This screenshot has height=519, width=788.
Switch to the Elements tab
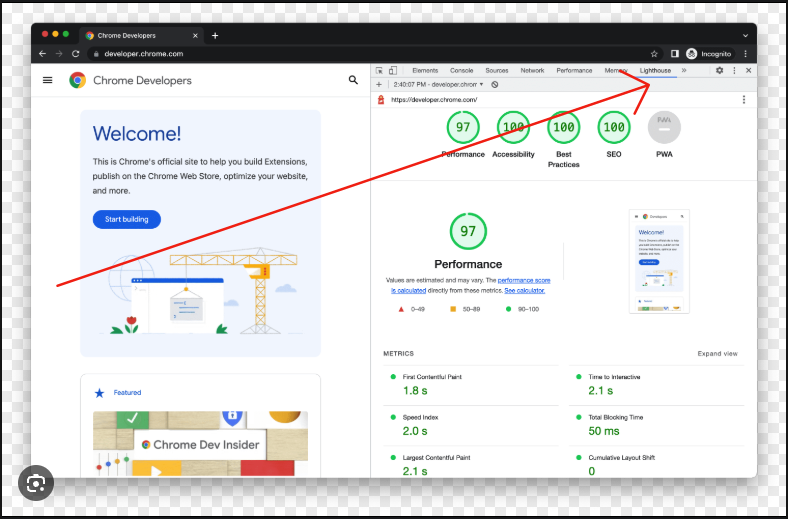point(425,71)
